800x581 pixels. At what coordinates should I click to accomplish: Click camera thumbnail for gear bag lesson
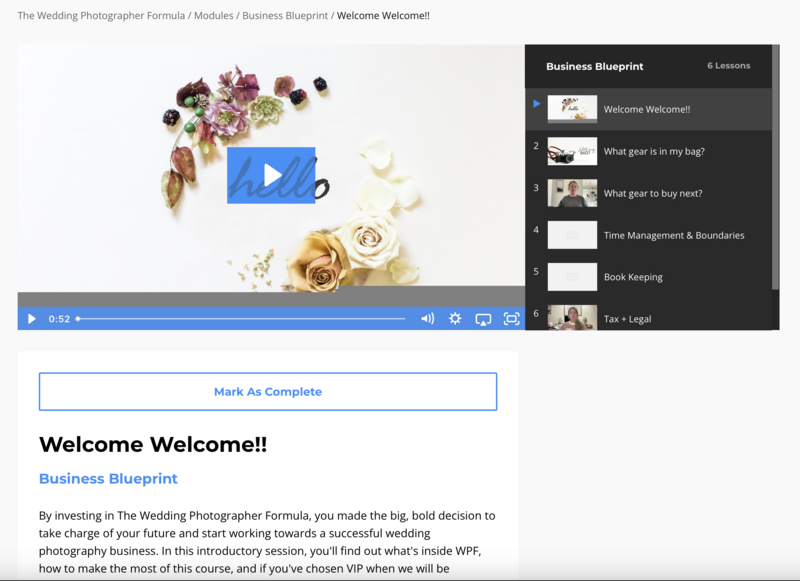tap(572, 151)
